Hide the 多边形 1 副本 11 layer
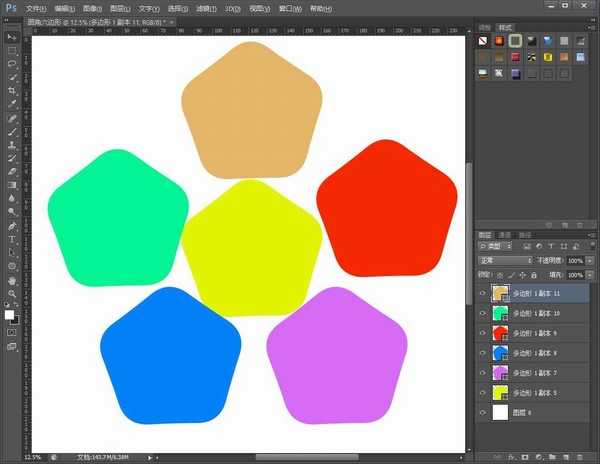600x464 pixels. tap(483, 294)
